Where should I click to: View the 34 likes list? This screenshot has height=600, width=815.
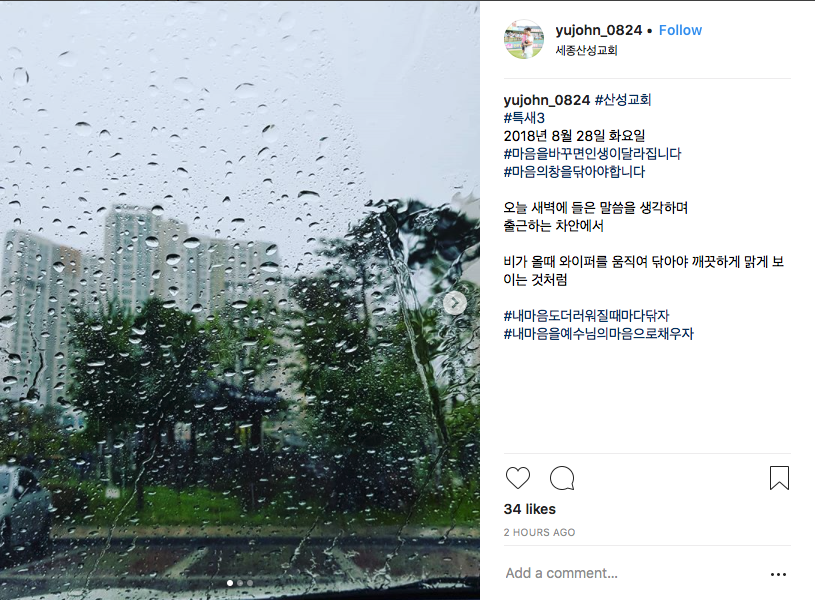coord(530,509)
